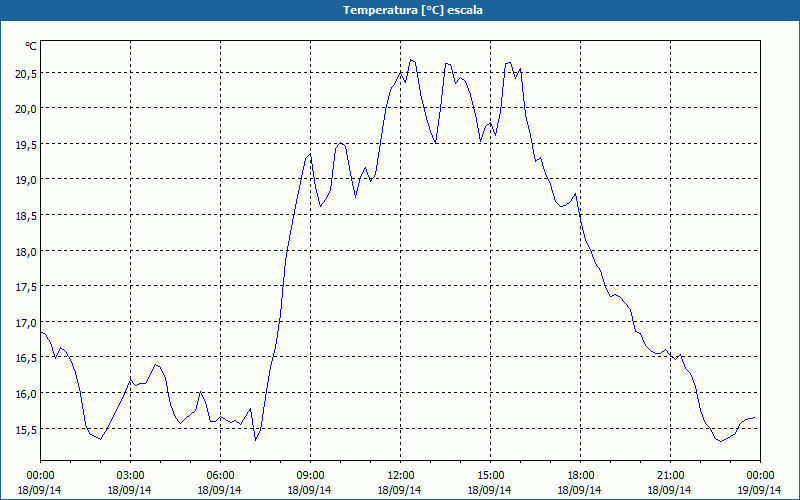Select the 18,0 y-axis value
Screen dimensions: 800x500
[x=26, y=252]
